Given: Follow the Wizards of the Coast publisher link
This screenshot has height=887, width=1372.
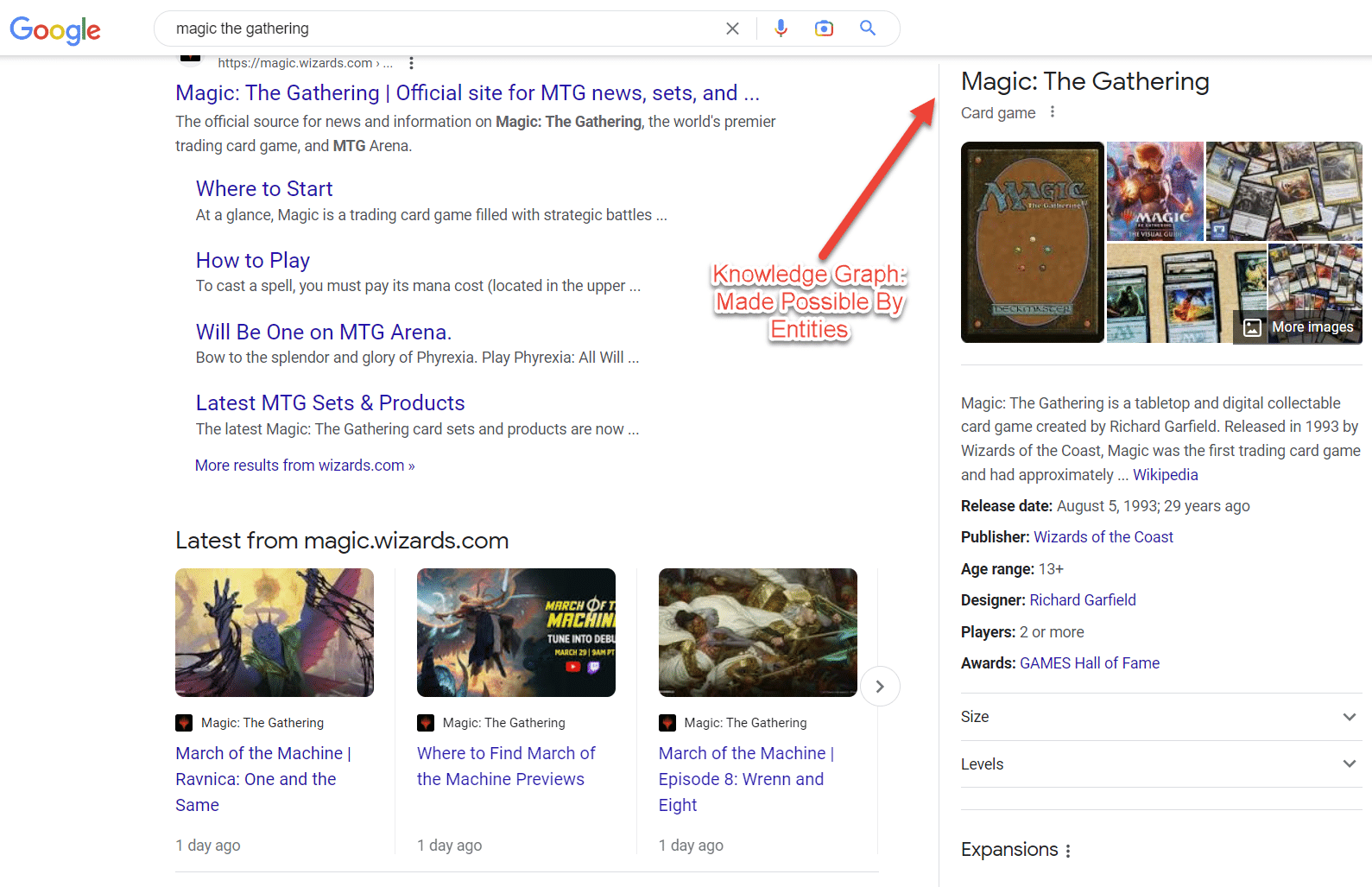Looking at the screenshot, I should (x=1103, y=537).
